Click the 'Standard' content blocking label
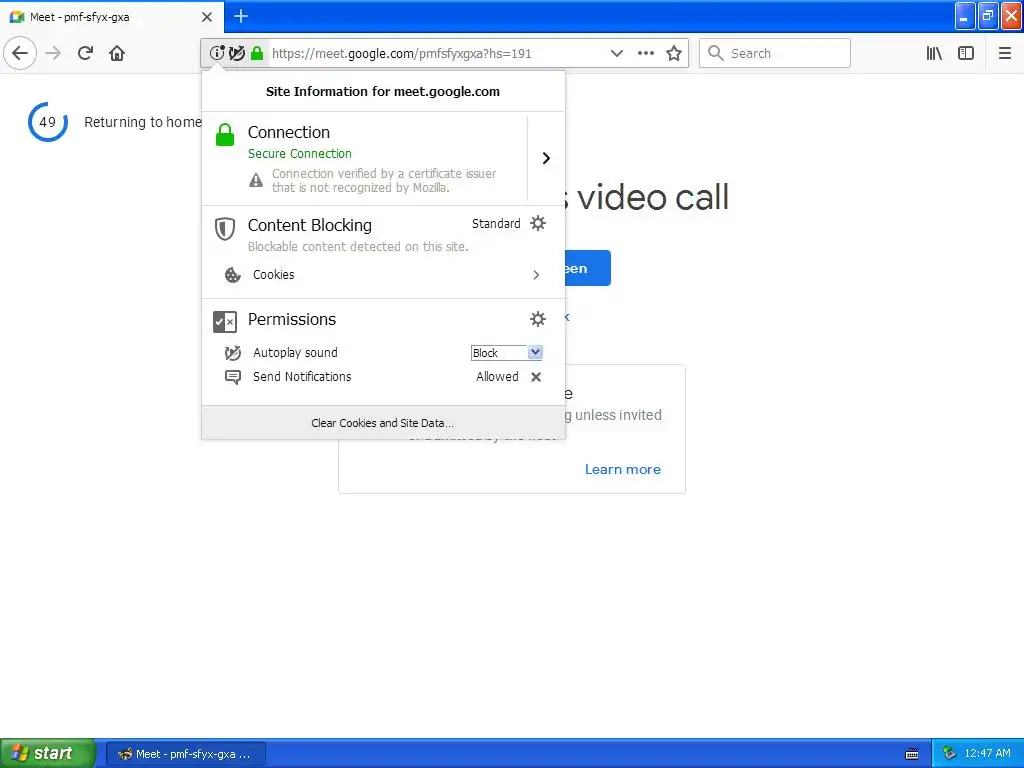 coord(496,223)
